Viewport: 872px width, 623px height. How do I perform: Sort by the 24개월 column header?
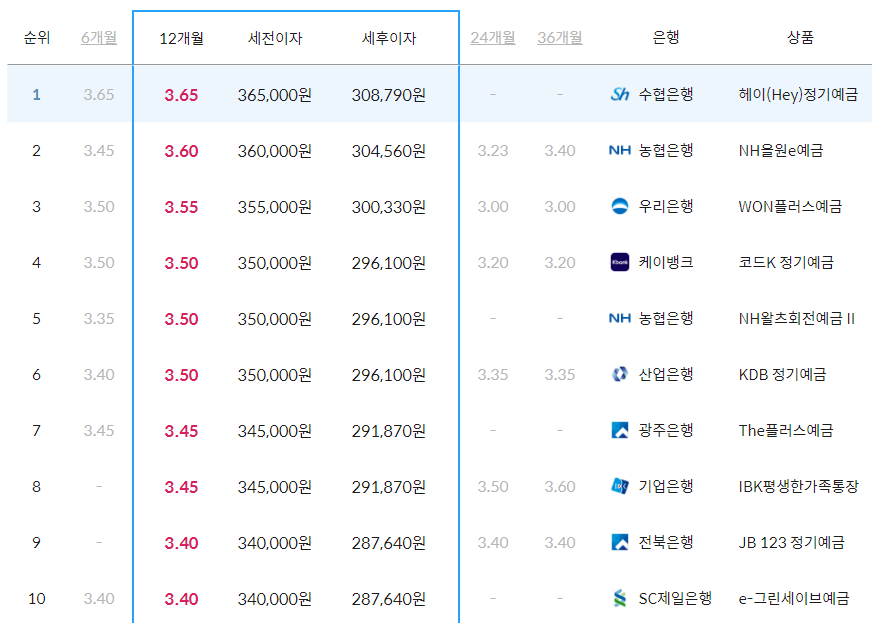493,38
